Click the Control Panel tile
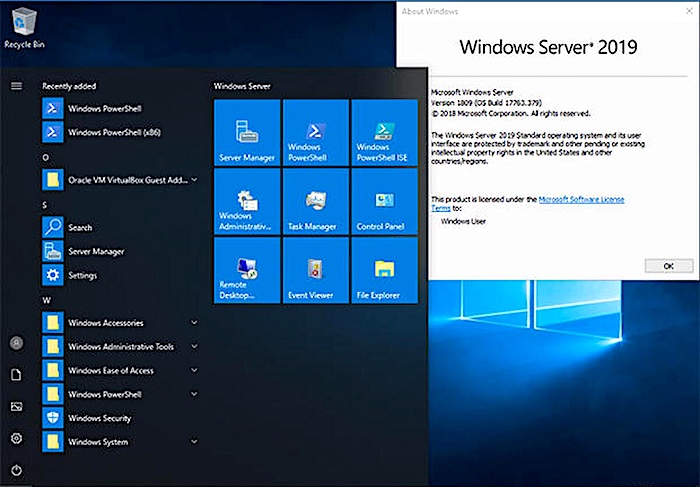The width and height of the screenshot is (700, 487). coord(385,201)
